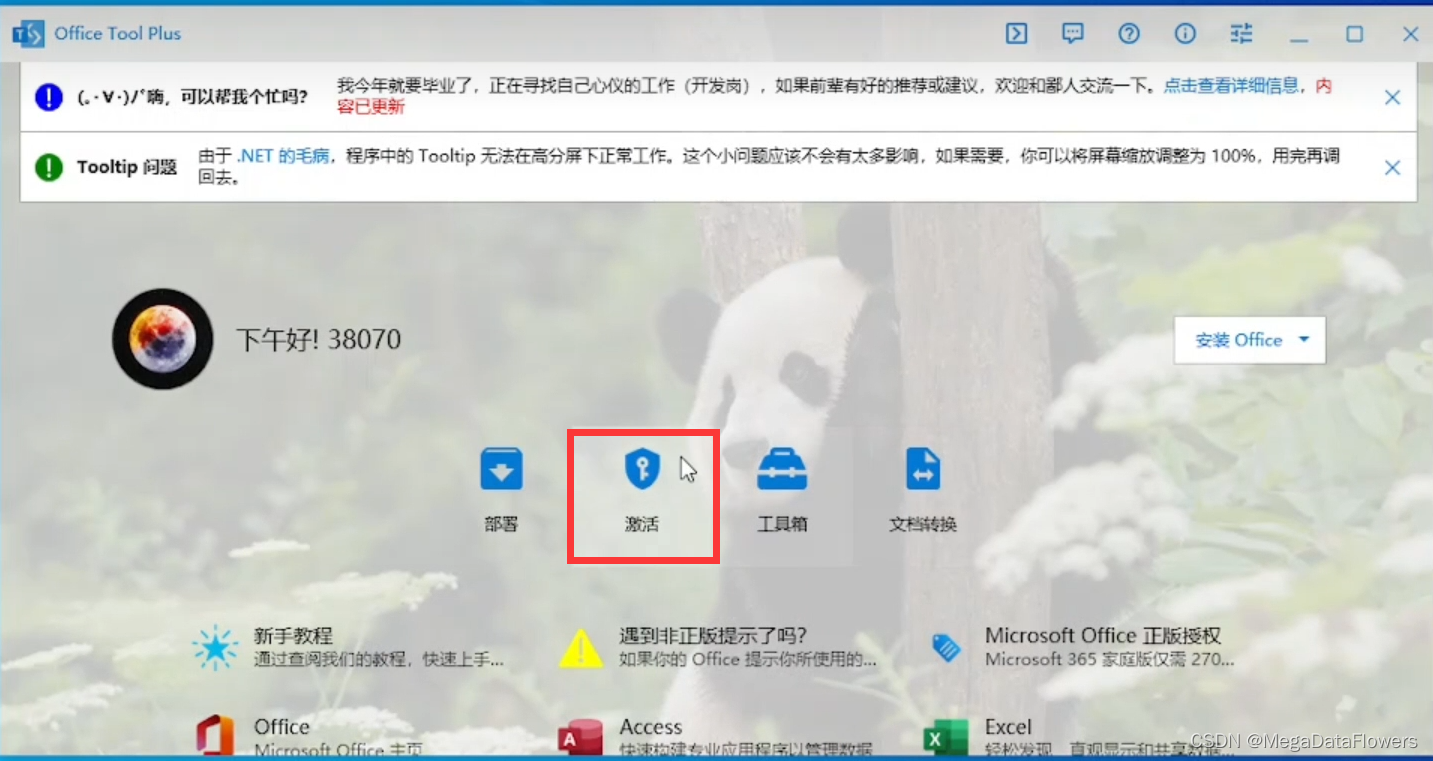Open the settings sliders icon
1433x761 pixels.
1241,34
